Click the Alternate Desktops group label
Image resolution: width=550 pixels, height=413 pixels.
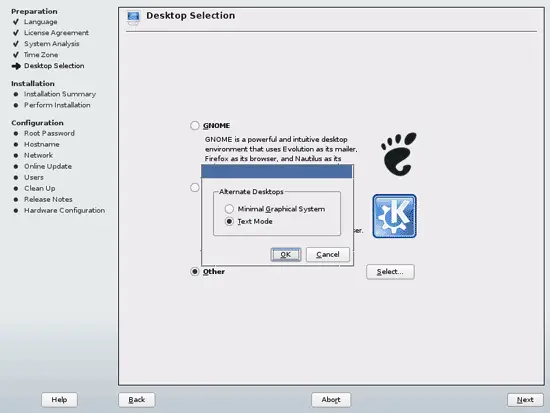(x=251, y=192)
